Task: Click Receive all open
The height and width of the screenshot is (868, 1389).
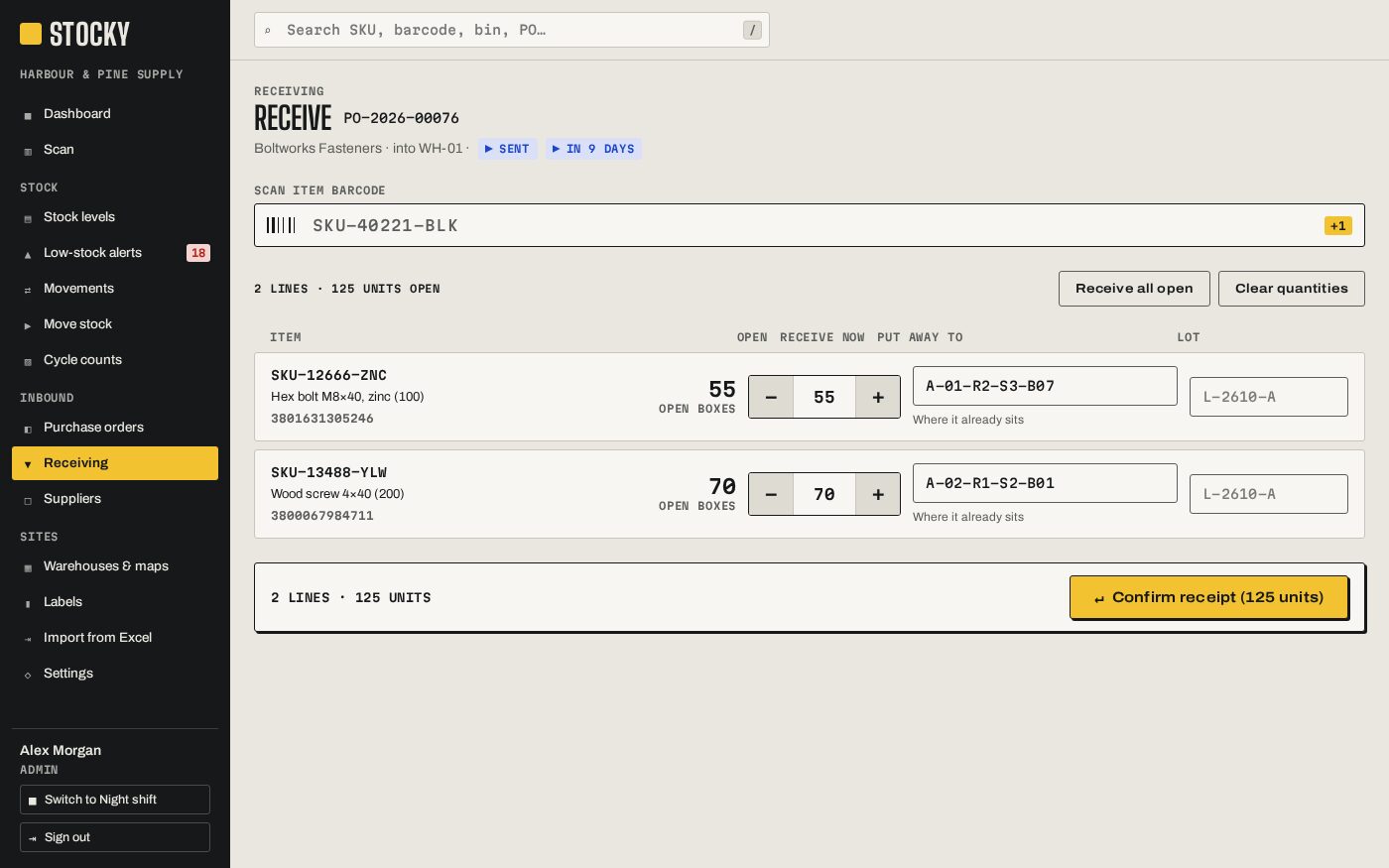Action: 1134,289
